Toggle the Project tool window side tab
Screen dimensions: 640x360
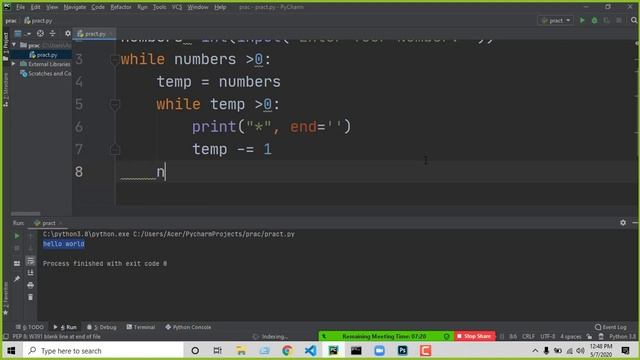point(6,46)
